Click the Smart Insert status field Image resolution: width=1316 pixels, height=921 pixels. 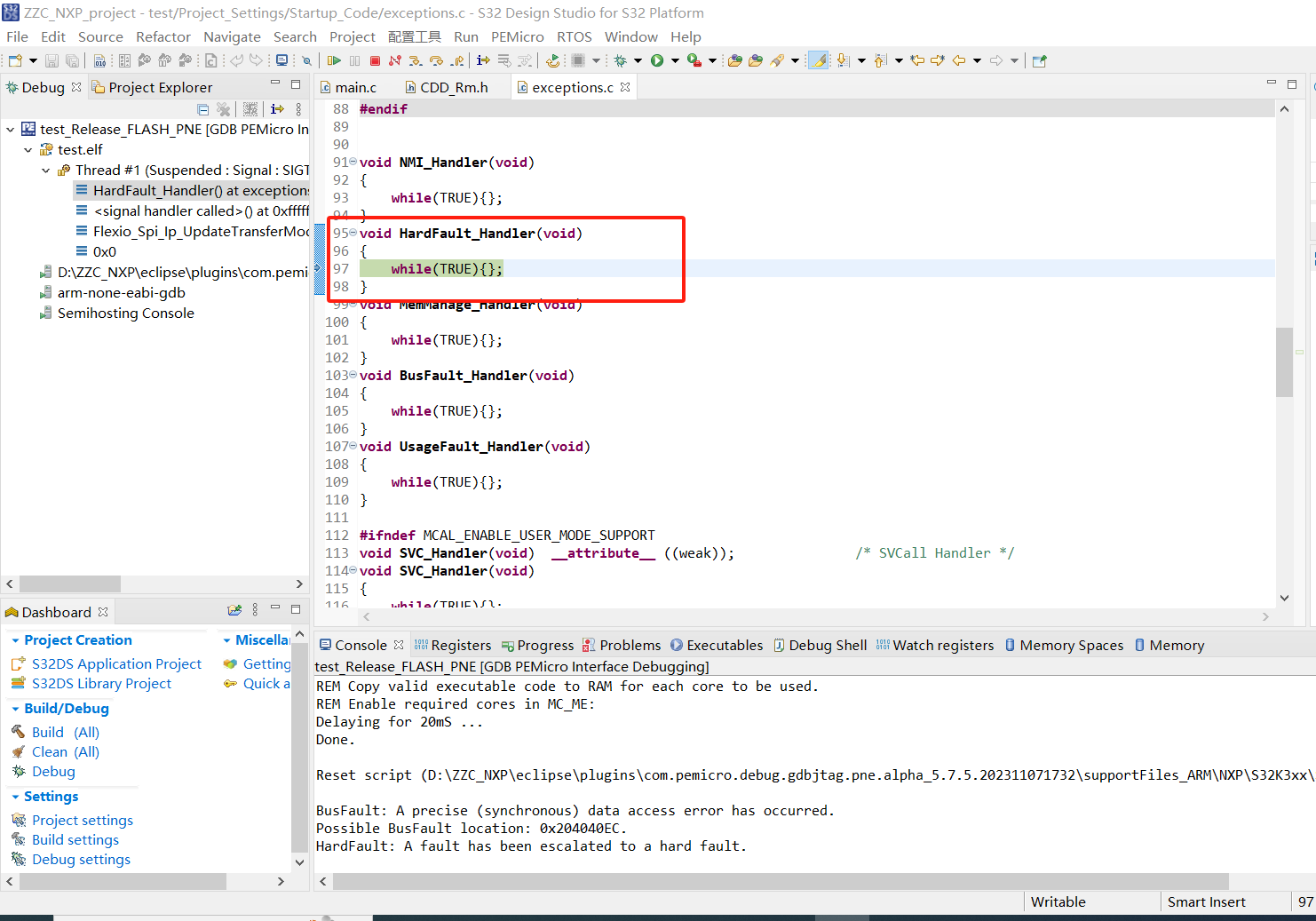(1206, 901)
